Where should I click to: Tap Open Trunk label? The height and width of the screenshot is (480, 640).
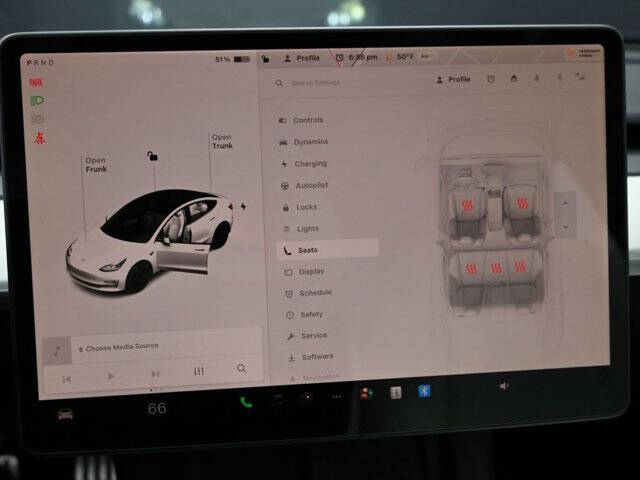click(x=222, y=141)
